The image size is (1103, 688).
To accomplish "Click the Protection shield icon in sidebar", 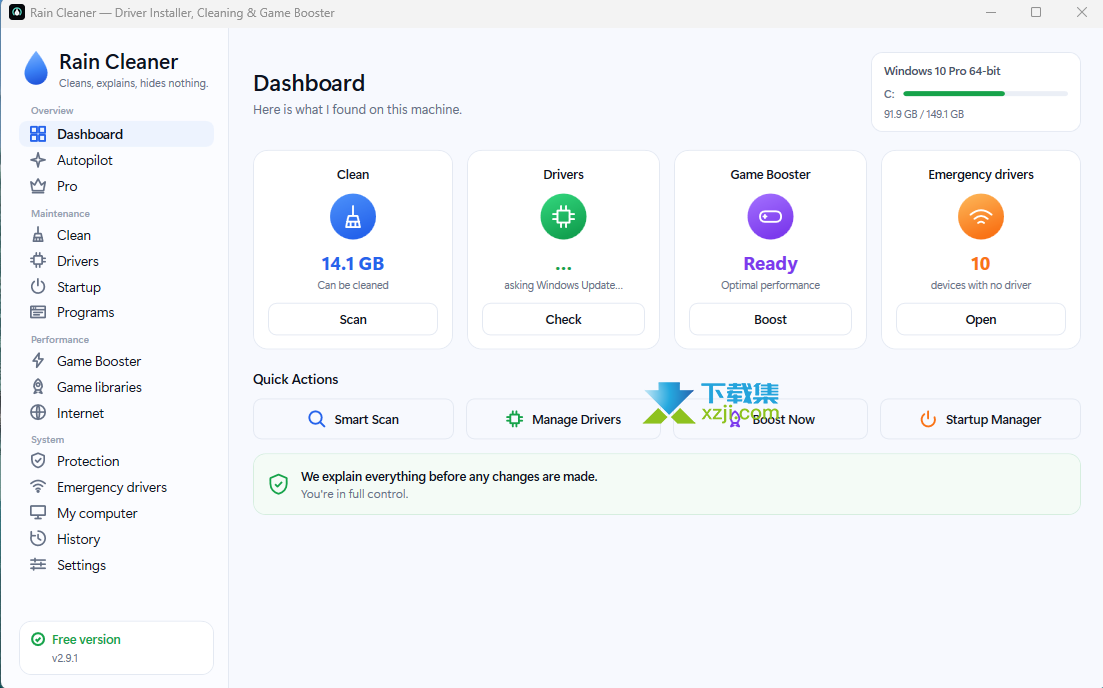I will click(38, 461).
